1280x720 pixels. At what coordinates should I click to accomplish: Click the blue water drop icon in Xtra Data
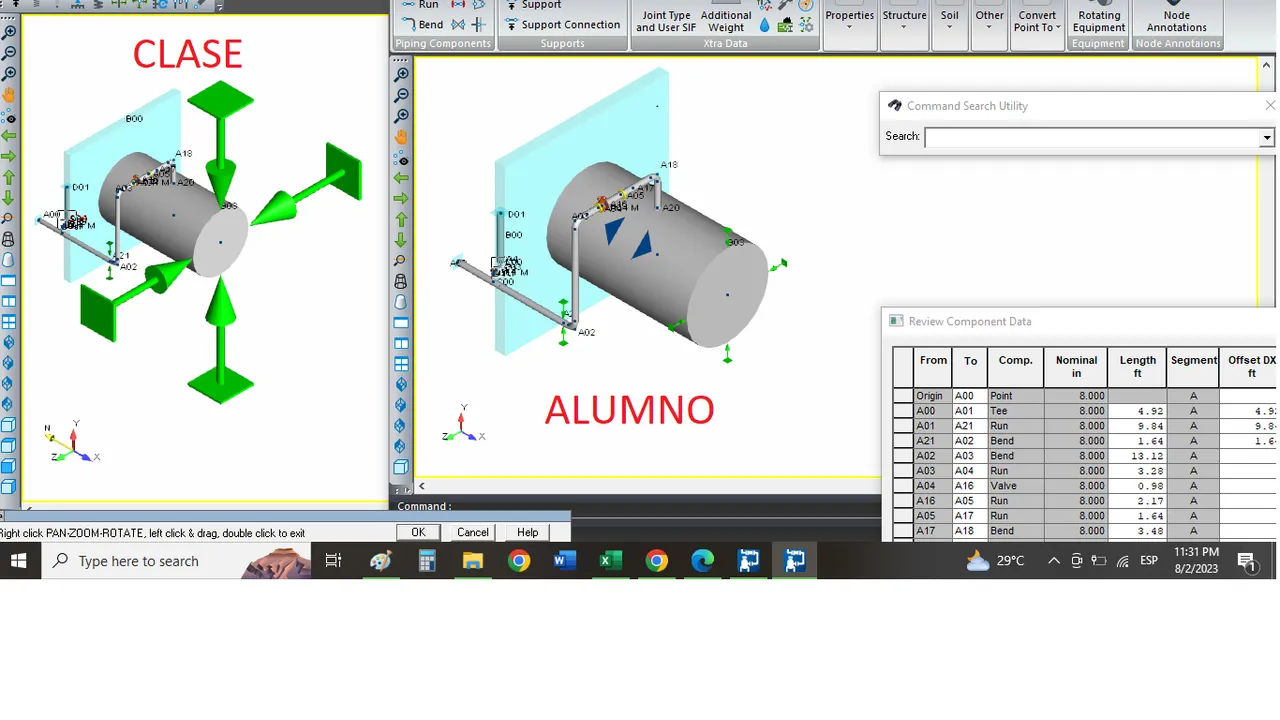[x=765, y=25]
